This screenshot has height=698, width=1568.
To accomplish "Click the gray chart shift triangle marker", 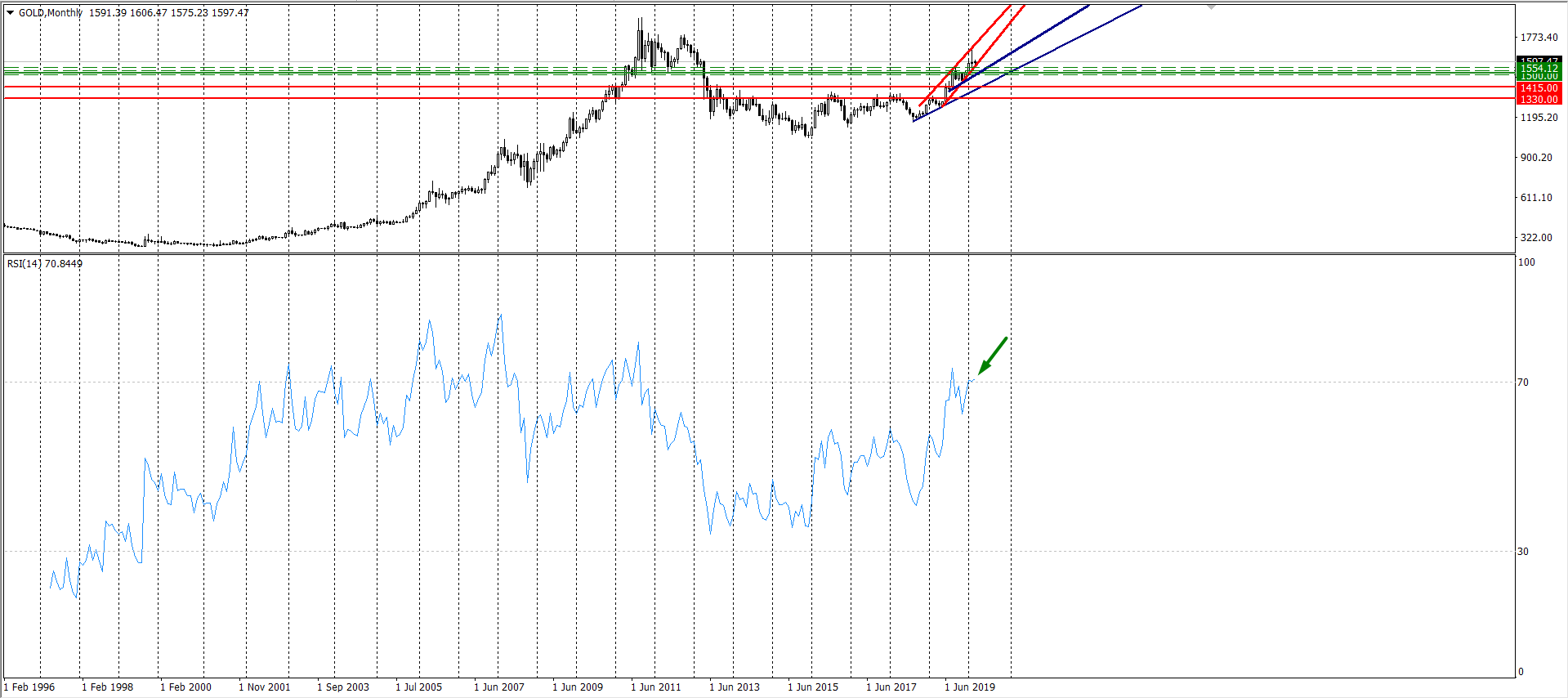I will tap(1211, 7).
